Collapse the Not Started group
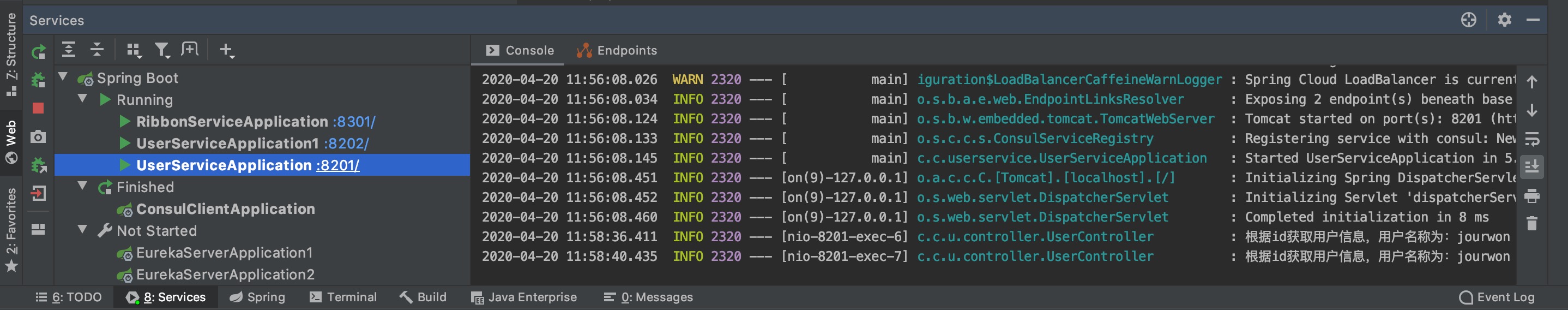The image size is (1568, 310). point(82,230)
